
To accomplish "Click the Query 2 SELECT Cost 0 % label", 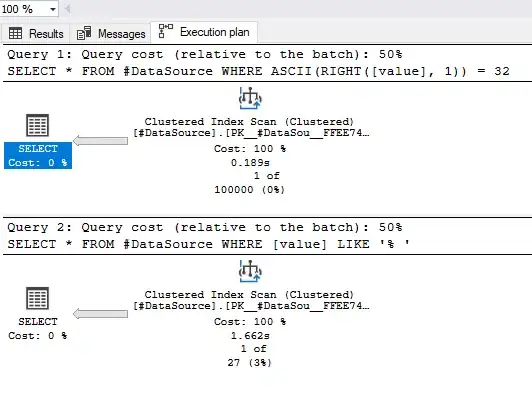I will click(x=38, y=328).
